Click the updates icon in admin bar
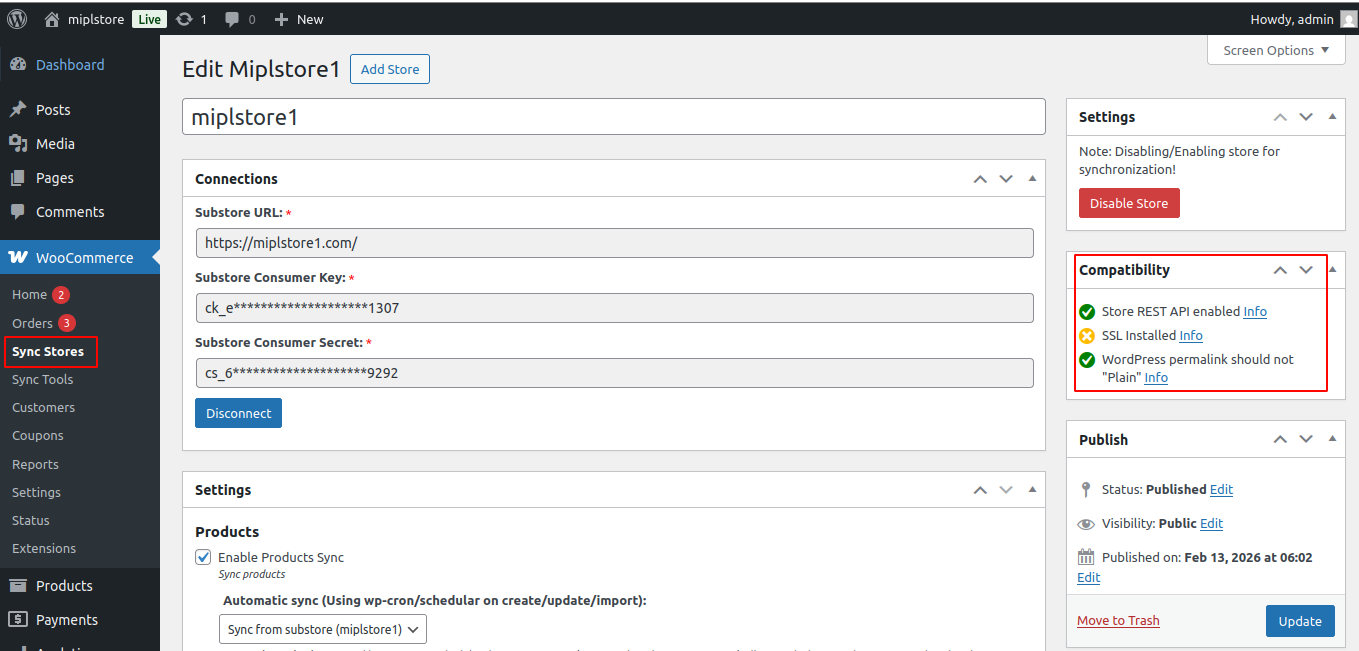 pyautogui.click(x=184, y=19)
